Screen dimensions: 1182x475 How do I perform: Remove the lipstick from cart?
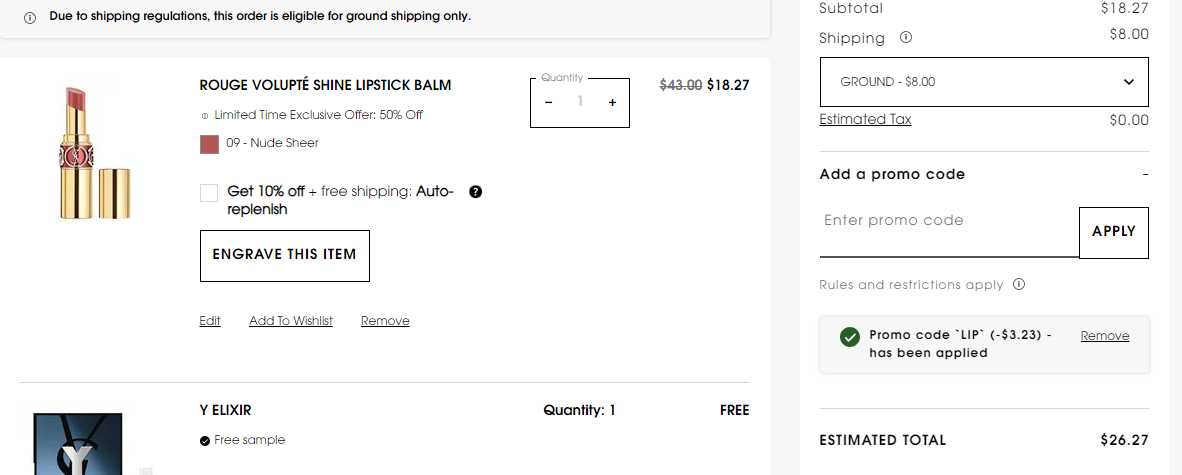[385, 321]
